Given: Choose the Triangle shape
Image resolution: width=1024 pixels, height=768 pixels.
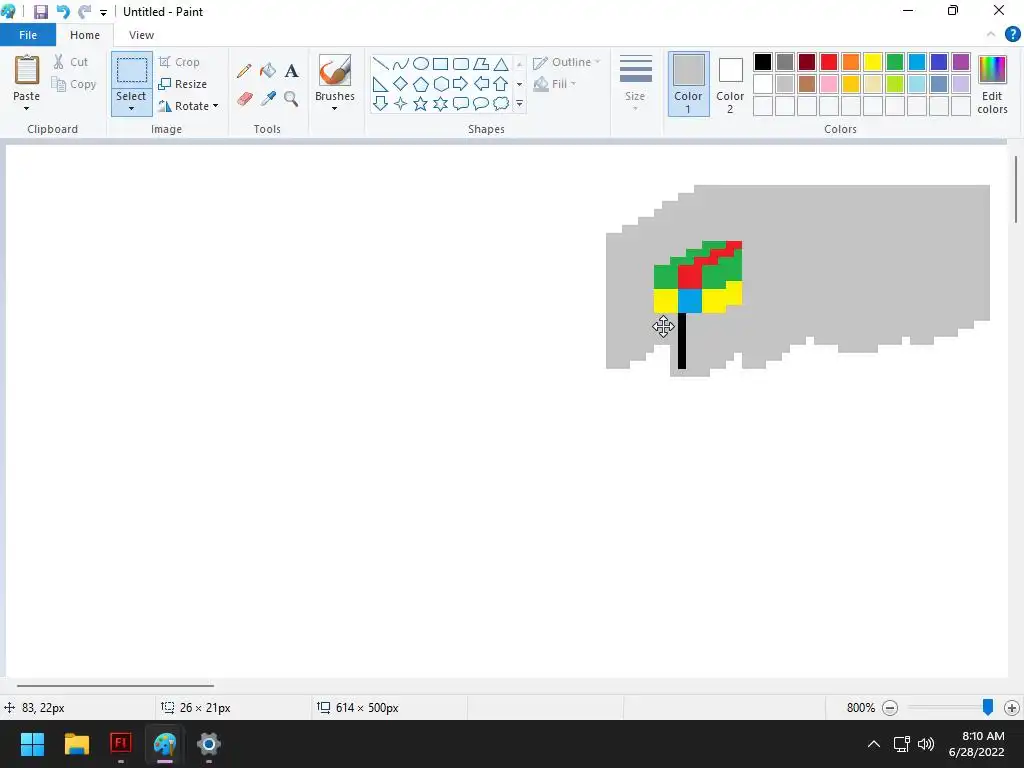Looking at the screenshot, I should click(501, 63).
